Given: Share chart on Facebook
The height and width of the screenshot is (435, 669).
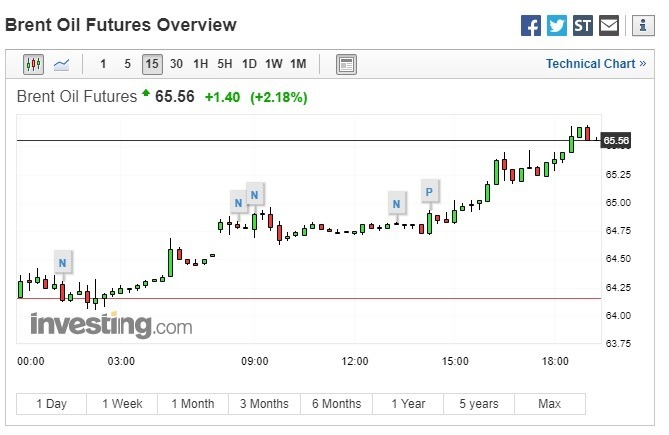Looking at the screenshot, I should tap(531, 26).
